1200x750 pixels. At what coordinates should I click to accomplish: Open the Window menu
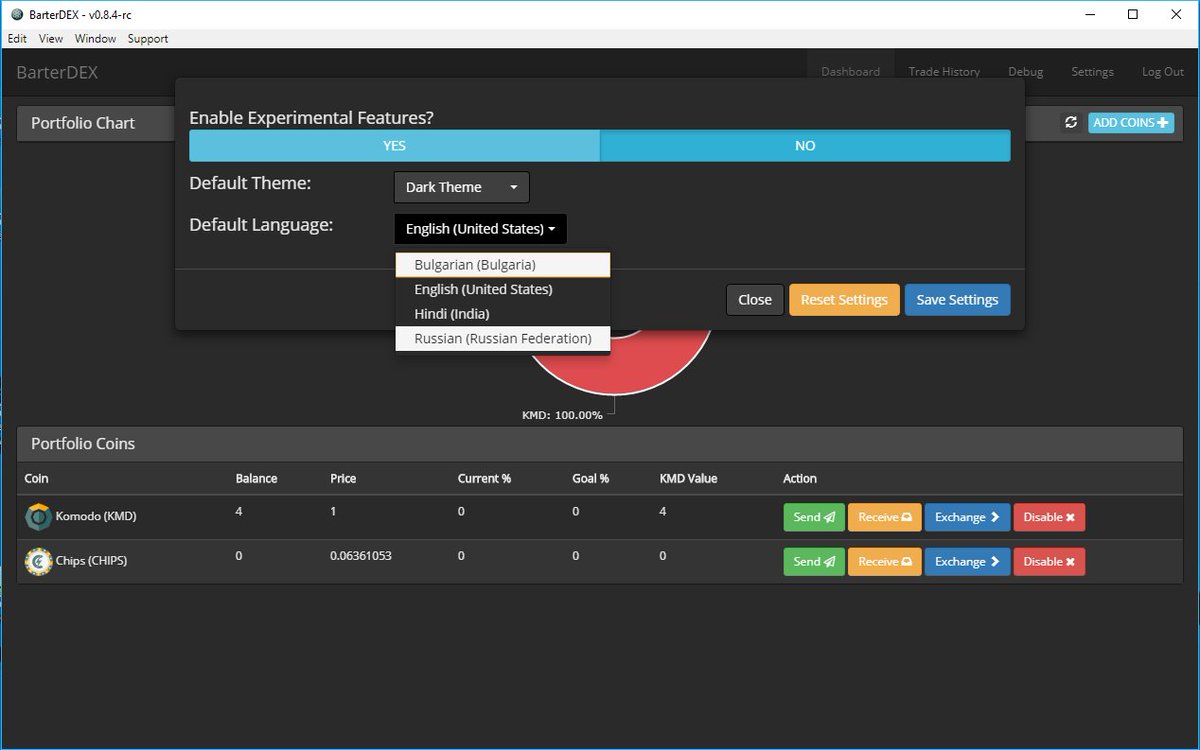click(95, 39)
